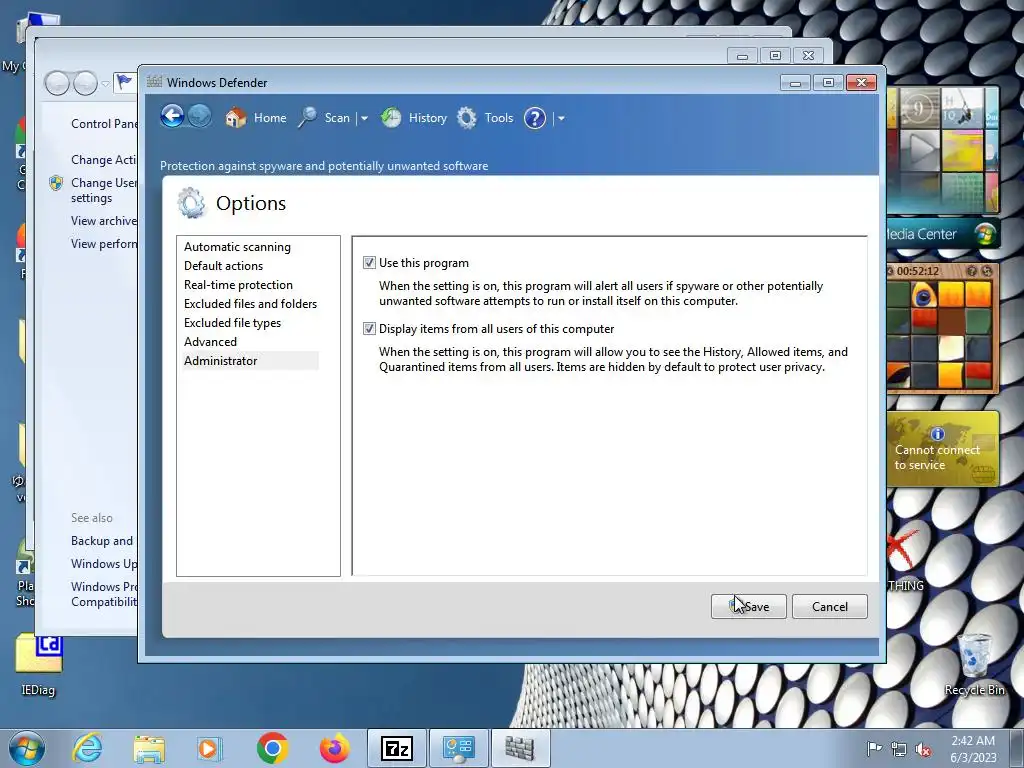Open the Home toolbar label
This screenshot has width=1024, height=768.
[x=270, y=118]
